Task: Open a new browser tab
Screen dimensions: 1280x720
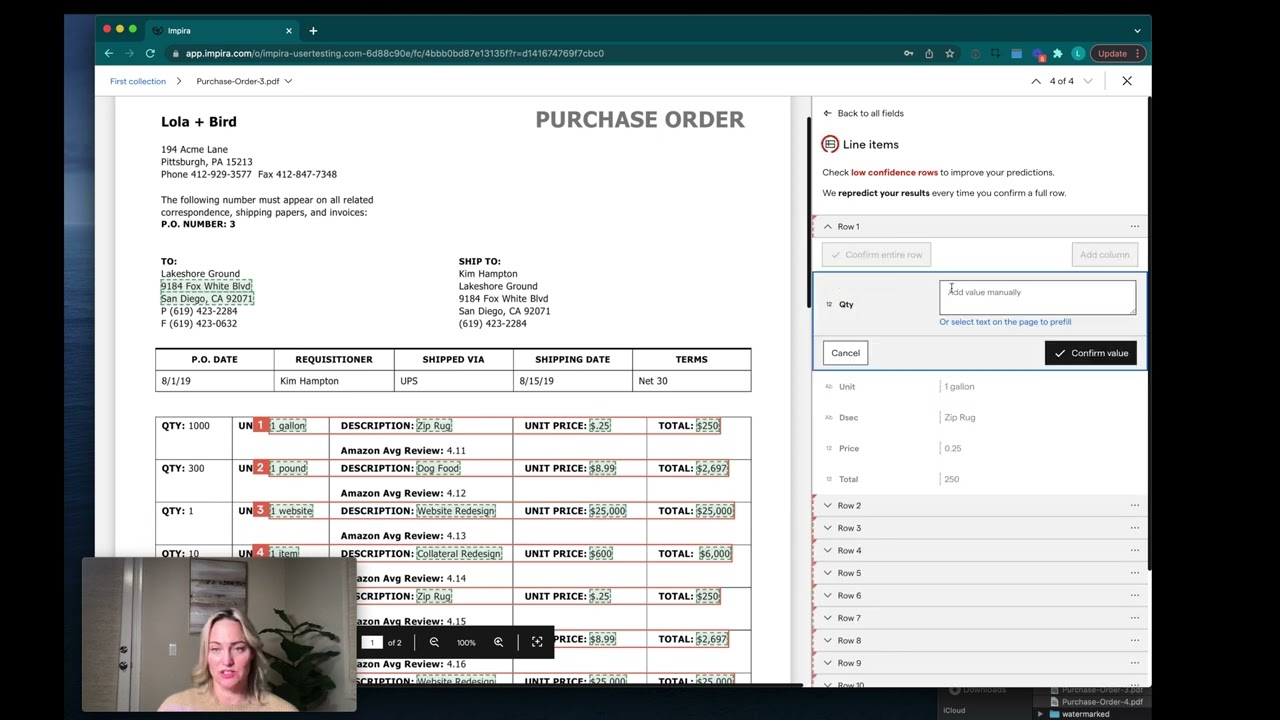Action: pos(313,30)
